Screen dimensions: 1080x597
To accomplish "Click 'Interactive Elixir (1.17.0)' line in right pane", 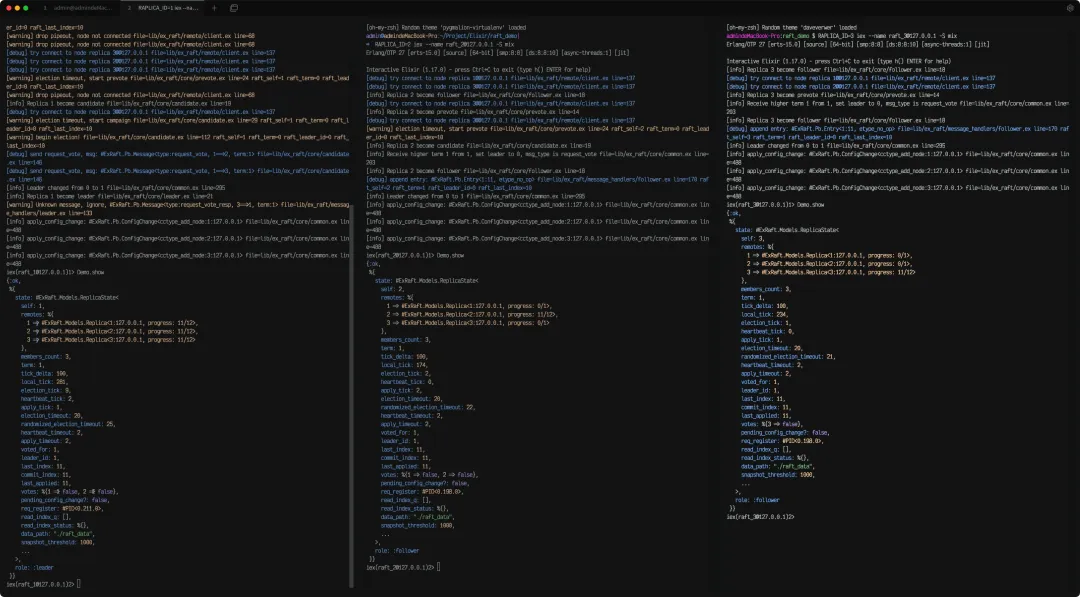I will pyautogui.click(x=838, y=61).
